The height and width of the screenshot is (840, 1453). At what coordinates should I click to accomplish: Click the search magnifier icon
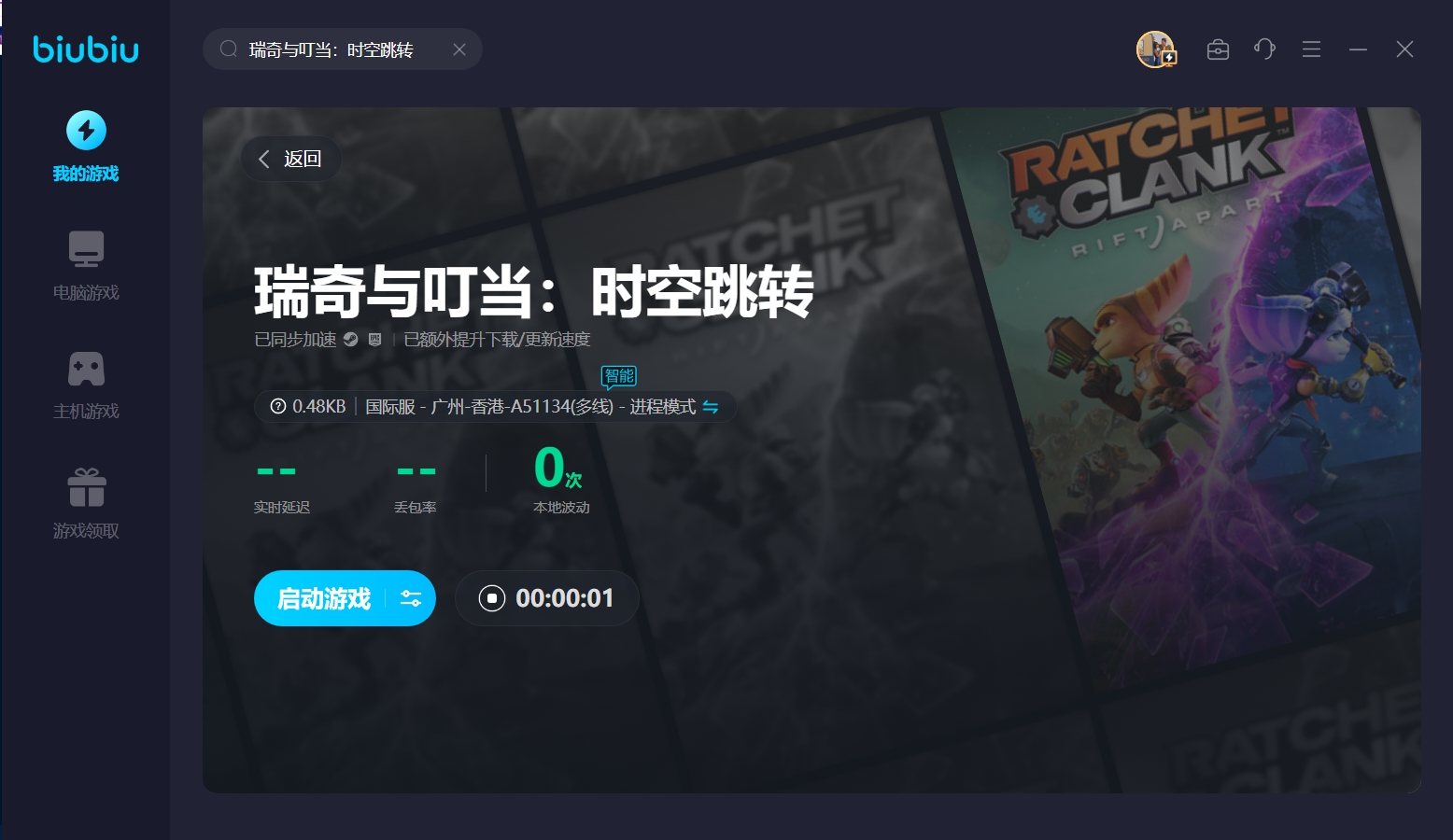229,49
